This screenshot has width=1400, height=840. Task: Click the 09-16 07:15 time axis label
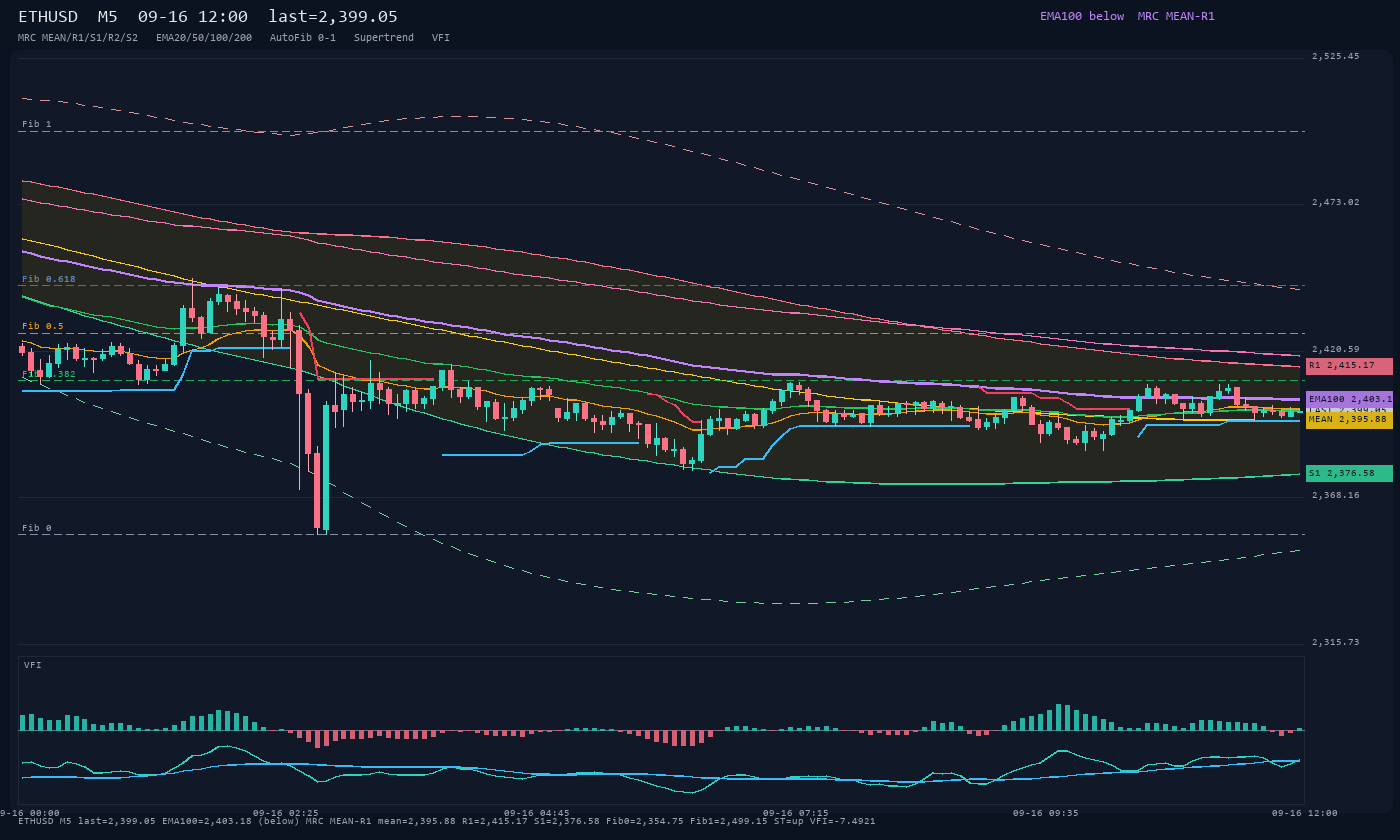point(796,813)
